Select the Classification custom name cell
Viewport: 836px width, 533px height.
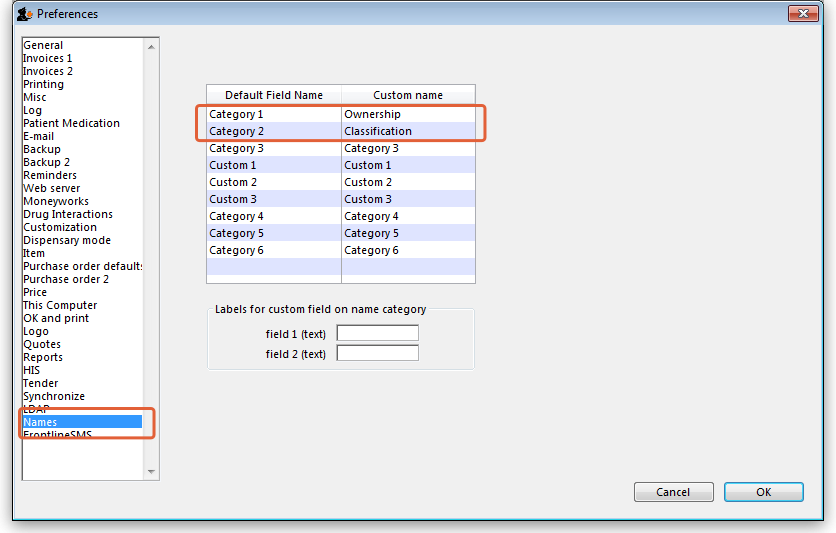407,131
